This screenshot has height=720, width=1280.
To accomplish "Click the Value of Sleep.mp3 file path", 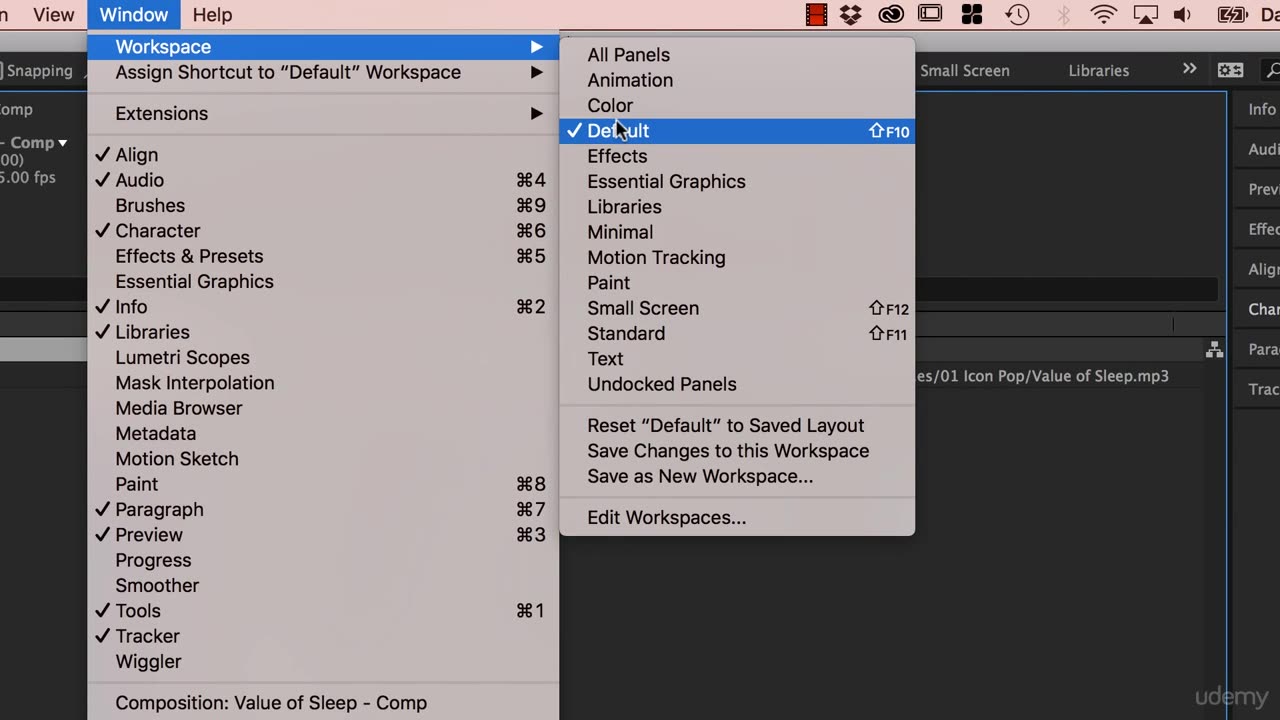I will (1042, 376).
